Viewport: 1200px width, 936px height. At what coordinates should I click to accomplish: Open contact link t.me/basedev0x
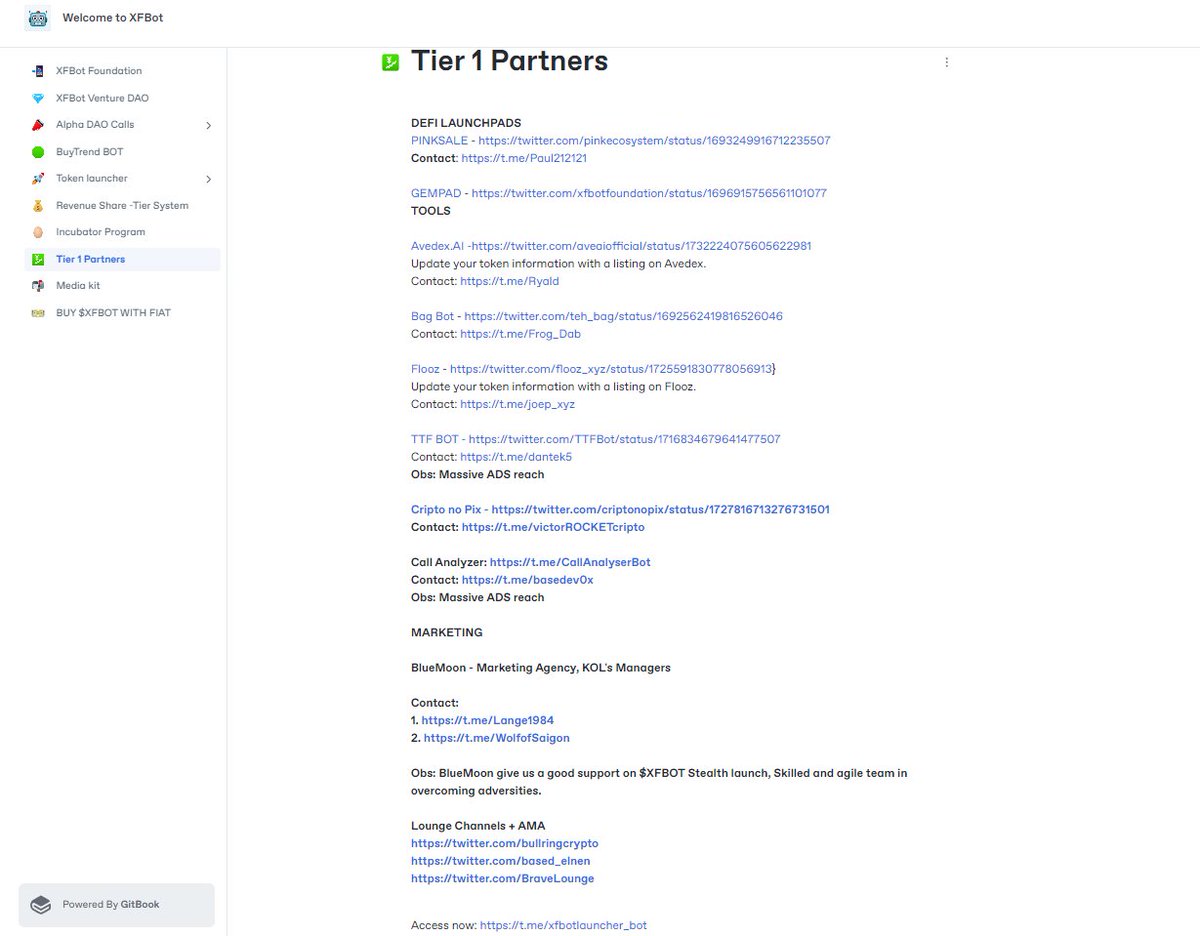click(527, 580)
